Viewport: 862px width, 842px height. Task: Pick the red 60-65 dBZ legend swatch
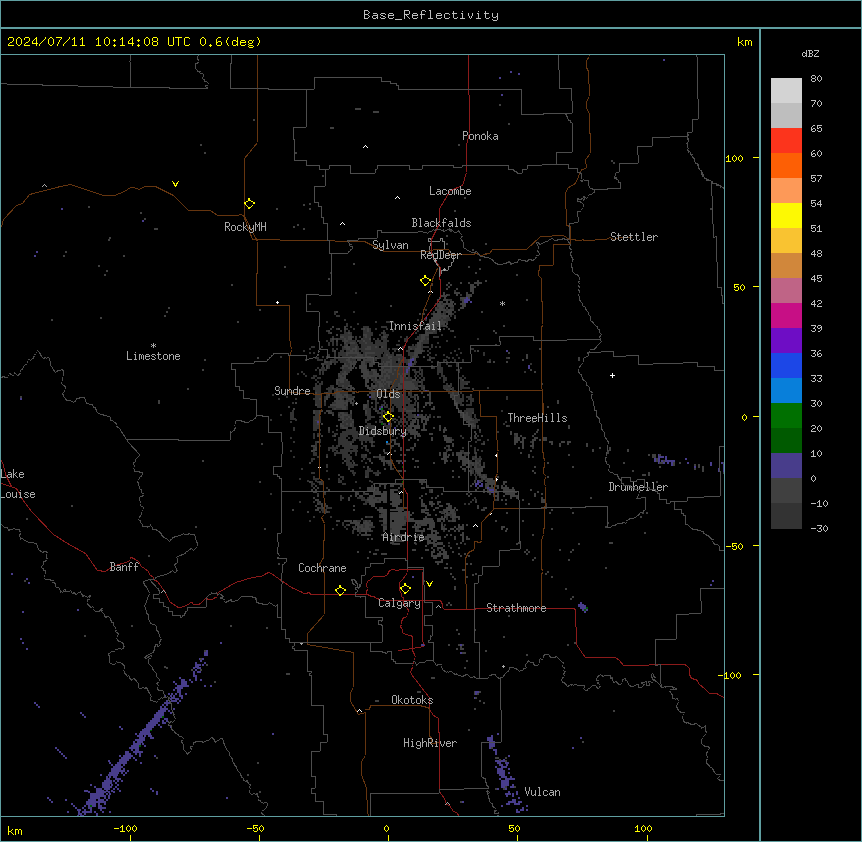(x=786, y=141)
